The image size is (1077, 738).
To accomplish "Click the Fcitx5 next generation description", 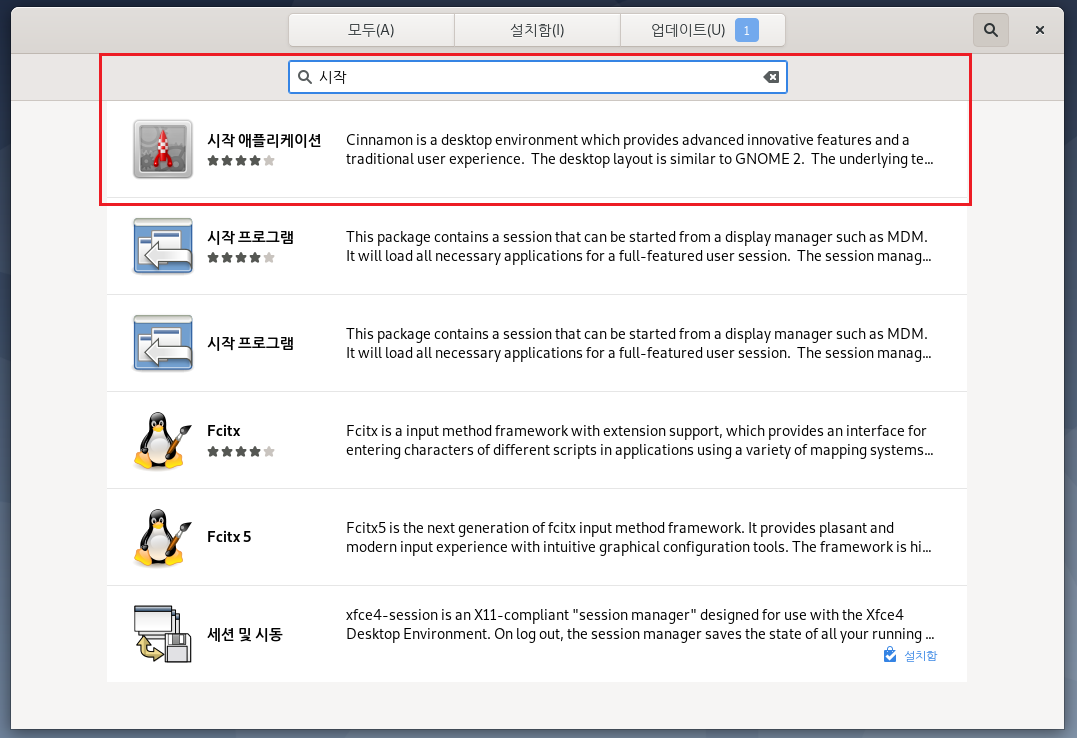I will point(639,537).
